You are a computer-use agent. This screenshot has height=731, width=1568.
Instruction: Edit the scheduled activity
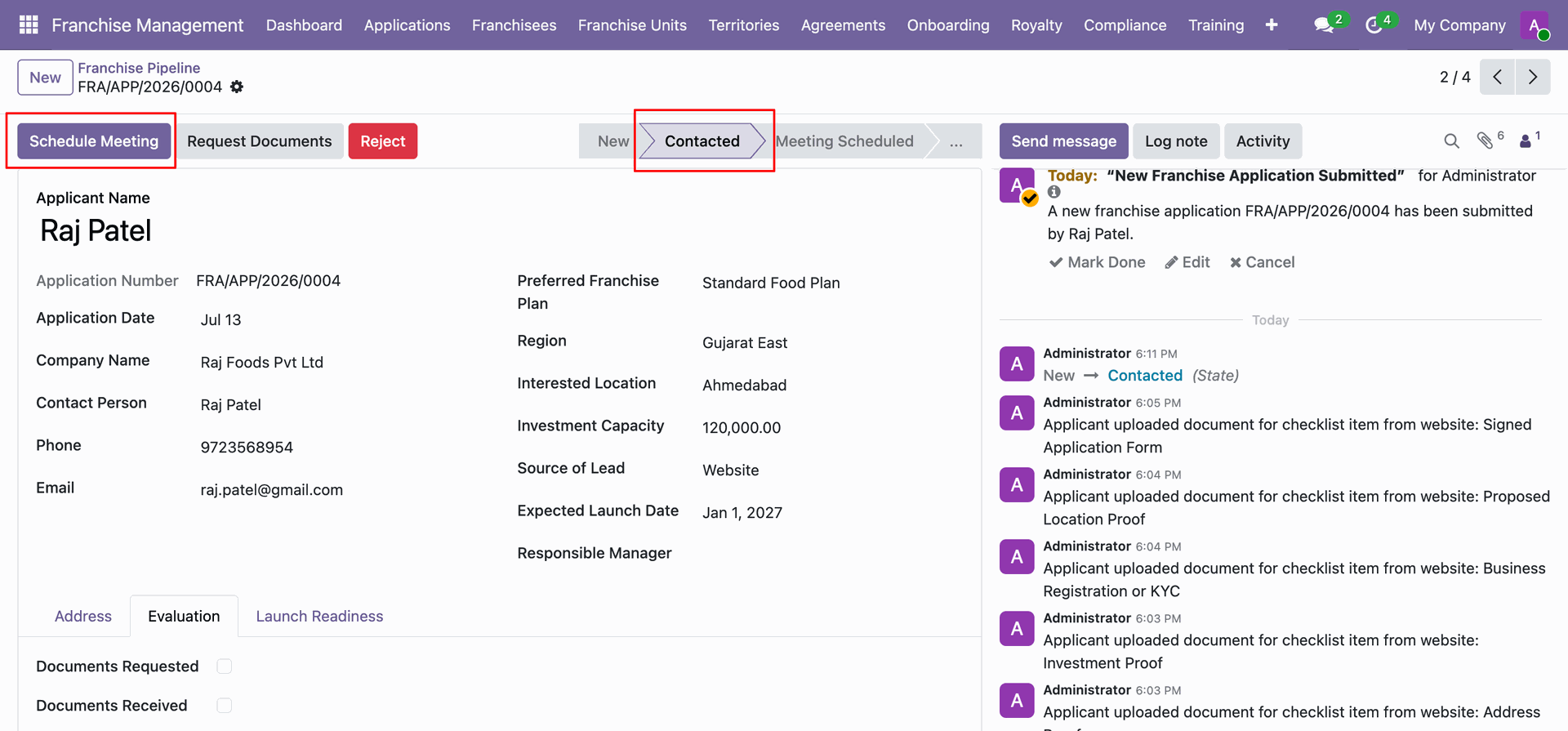pos(1187,262)
